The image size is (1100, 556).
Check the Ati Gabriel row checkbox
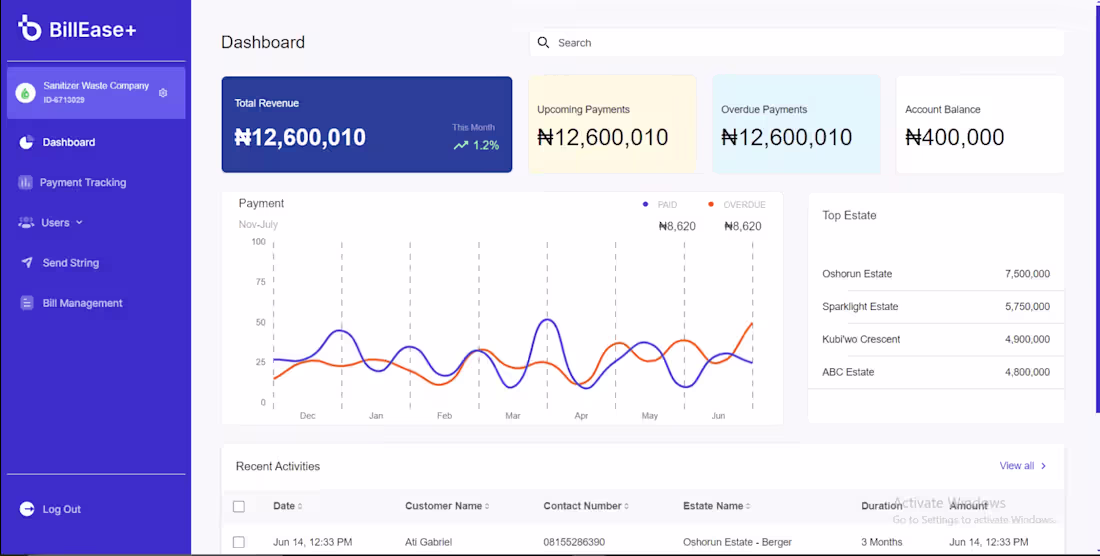pos(238,542)
